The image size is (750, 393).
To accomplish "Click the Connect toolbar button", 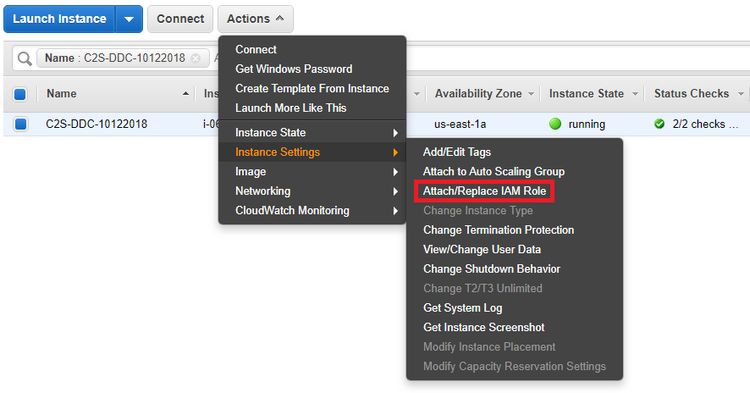I will (x=180, y=19).
